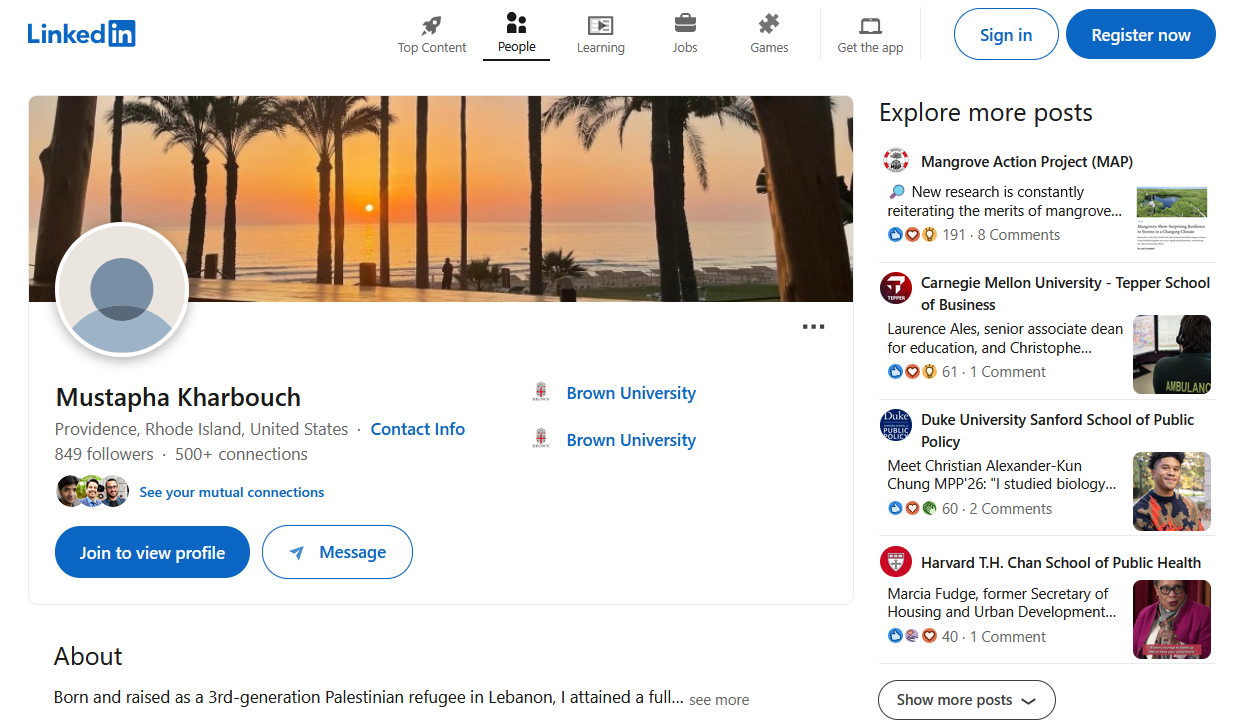Click the Register now button
Image resolution: width=1251 pixels, height=727 pixels.
[x=1141, y=35]
